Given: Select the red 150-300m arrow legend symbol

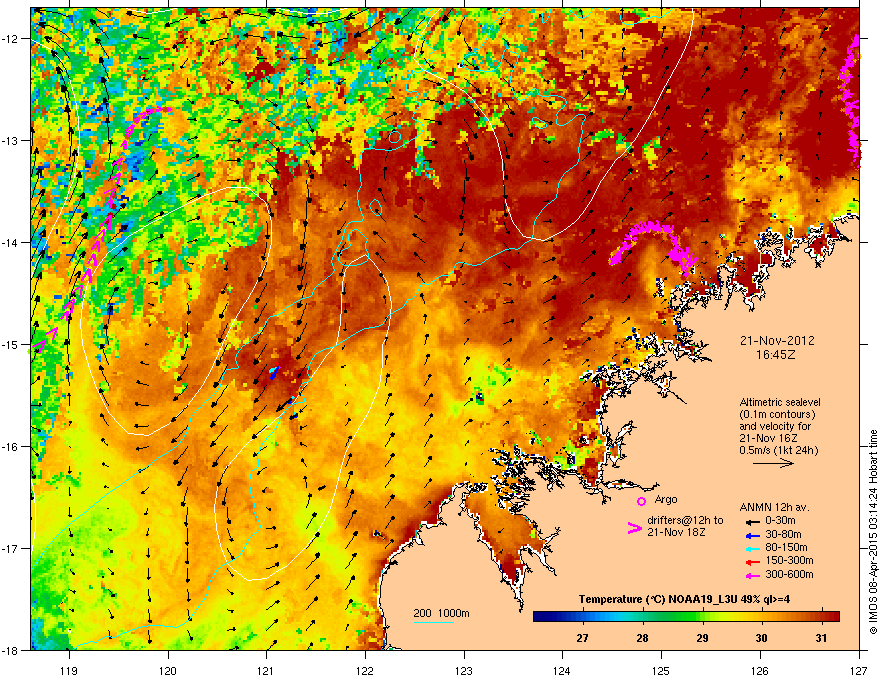Looking at the screenshot, I should [x=753, y=562].
